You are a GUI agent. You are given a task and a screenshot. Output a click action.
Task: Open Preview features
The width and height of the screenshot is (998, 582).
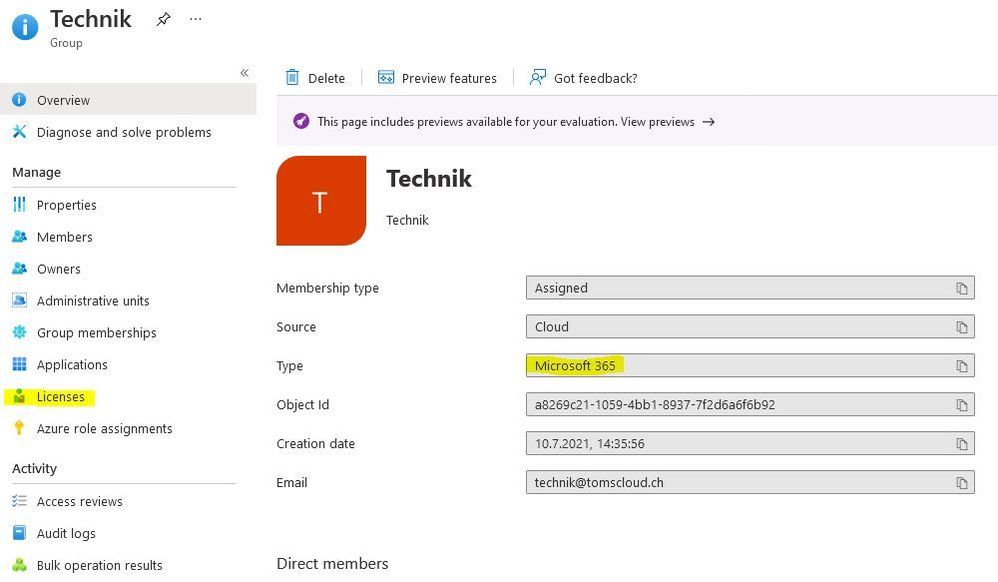click(437, 78)
